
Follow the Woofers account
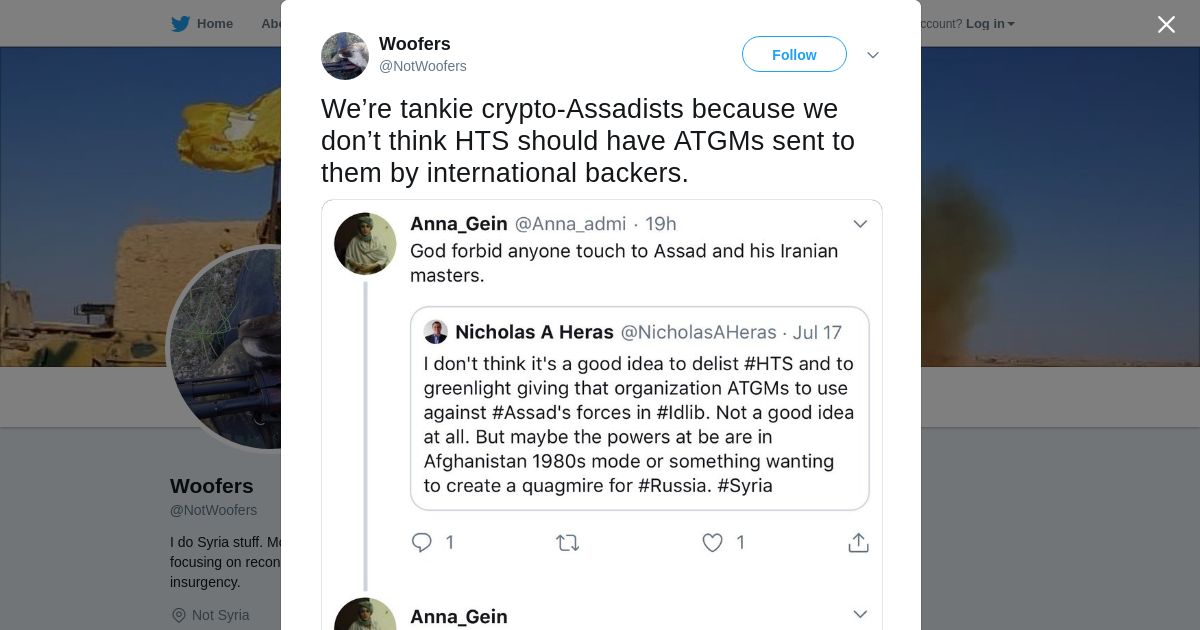pyautogui.click(x=794, y=55)
